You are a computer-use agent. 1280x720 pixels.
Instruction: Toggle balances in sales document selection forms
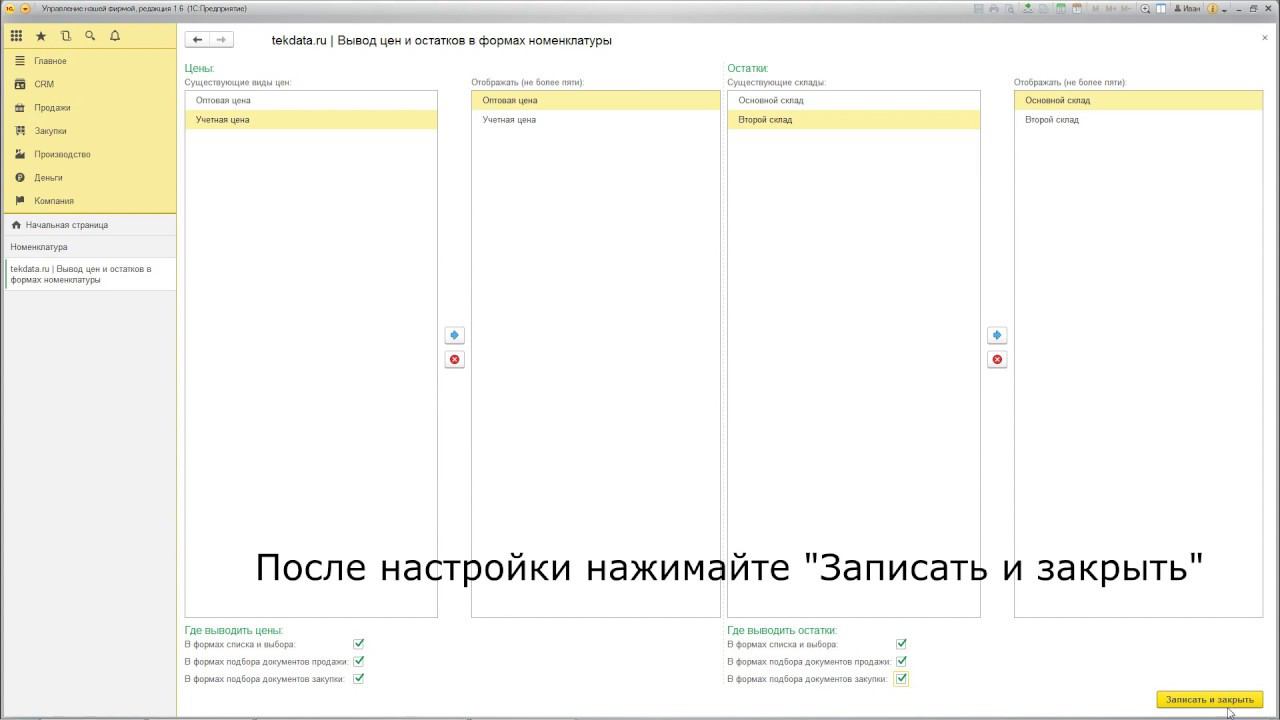pos(901,661)
